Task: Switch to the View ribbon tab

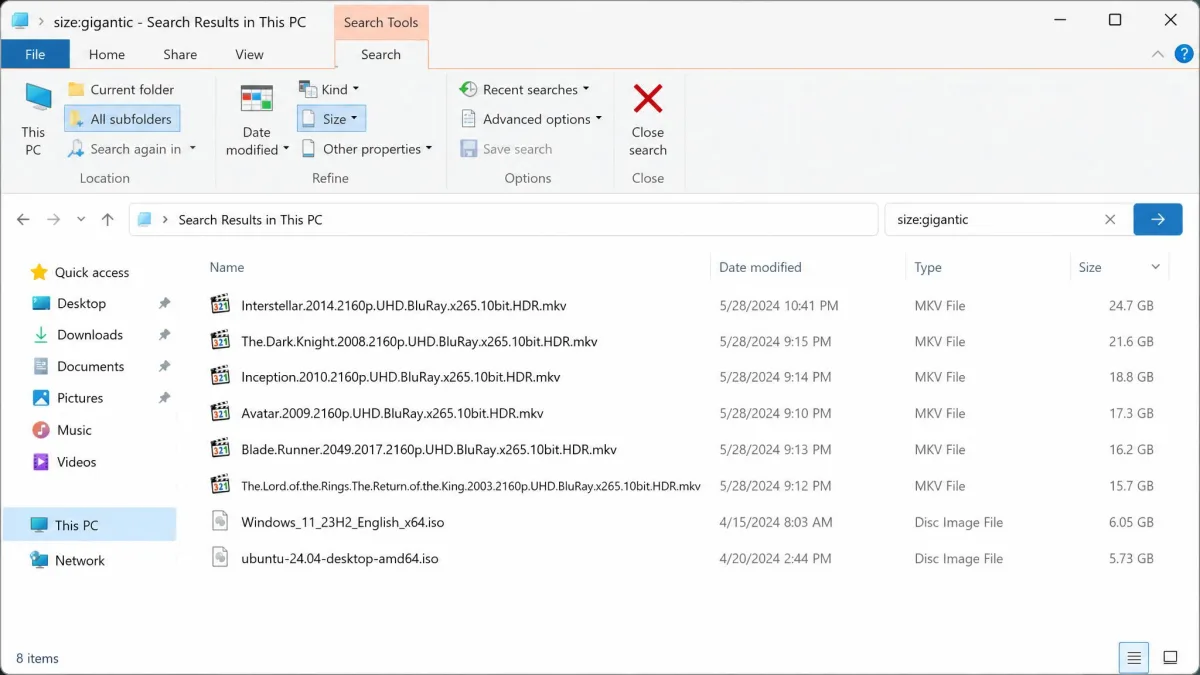Action: 249,54
